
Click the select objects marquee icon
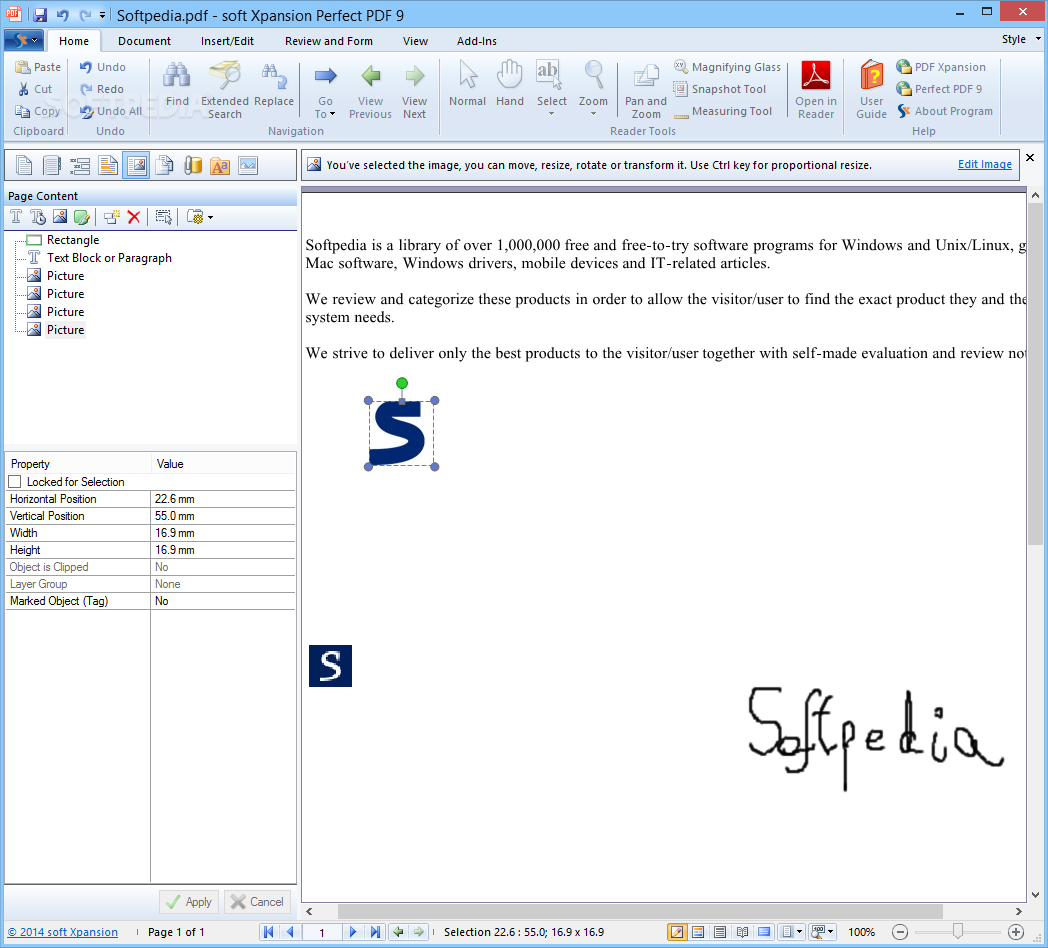[163, 217]
